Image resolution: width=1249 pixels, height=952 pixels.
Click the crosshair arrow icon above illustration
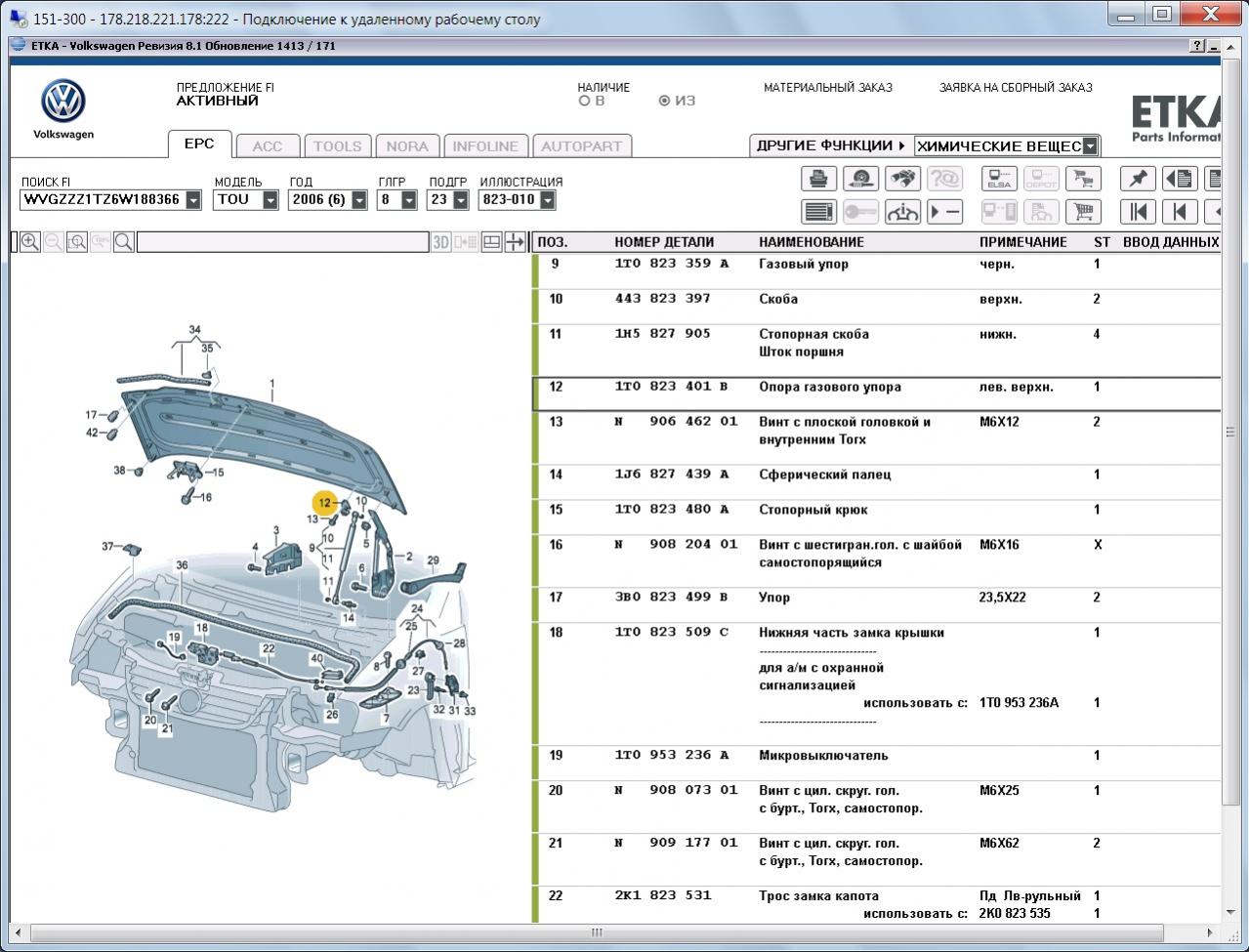pyautogui.click(x=516, y=242)
